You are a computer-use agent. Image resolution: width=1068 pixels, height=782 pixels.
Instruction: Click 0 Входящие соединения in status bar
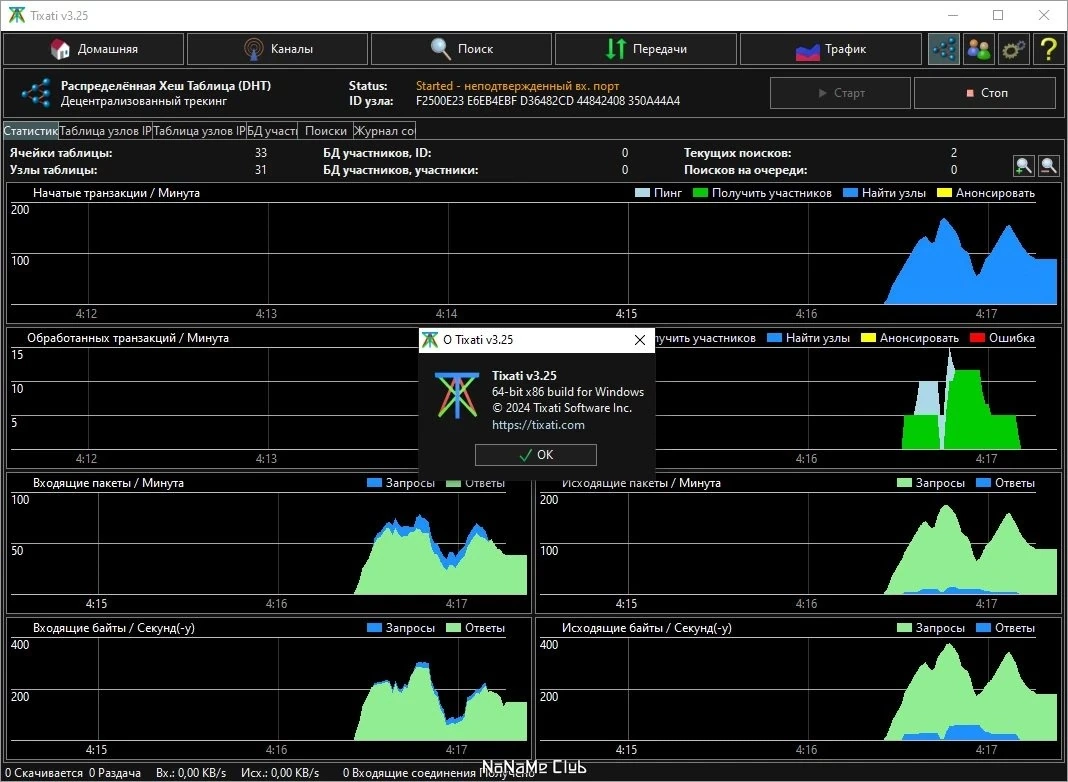point(409,773)
